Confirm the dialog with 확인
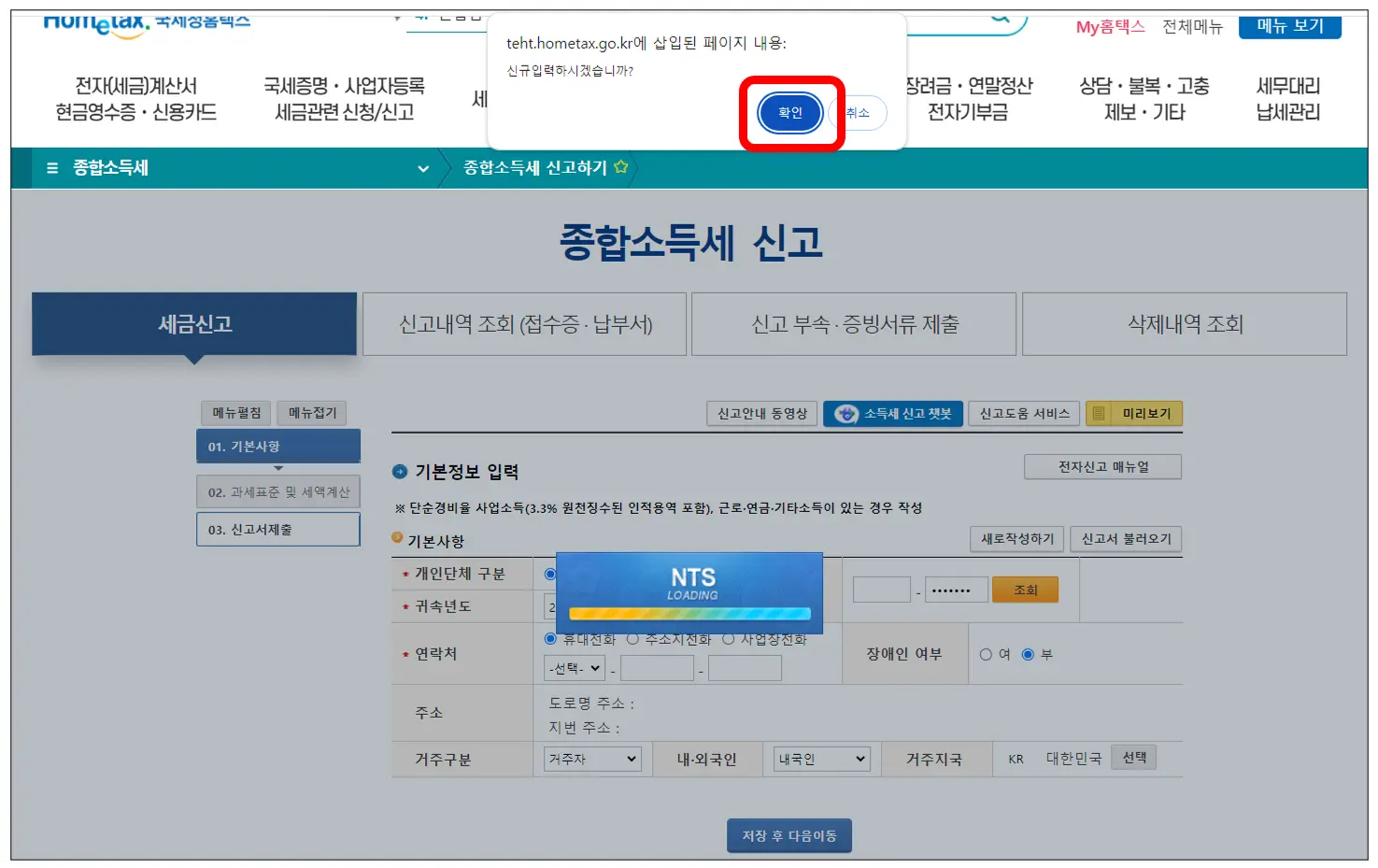Screen dimensions: 1378x868 (x=788, y=112)
